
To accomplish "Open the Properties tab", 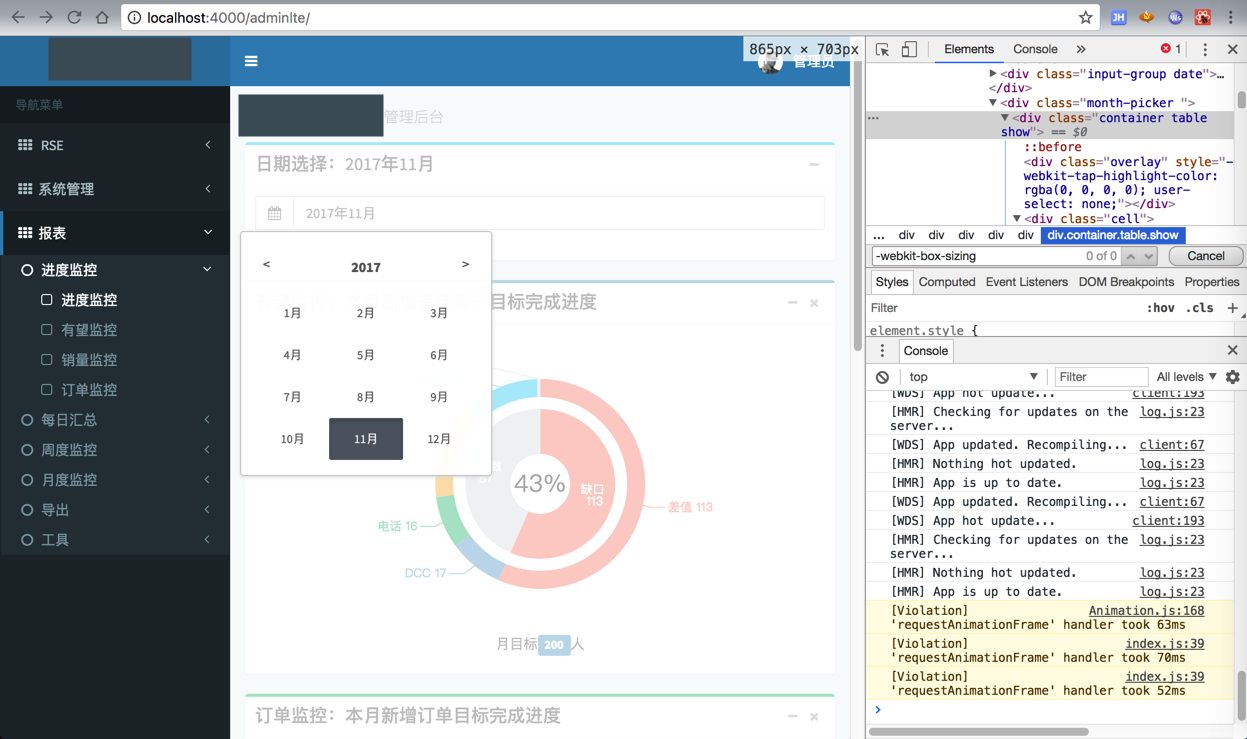I will 1211,282.
